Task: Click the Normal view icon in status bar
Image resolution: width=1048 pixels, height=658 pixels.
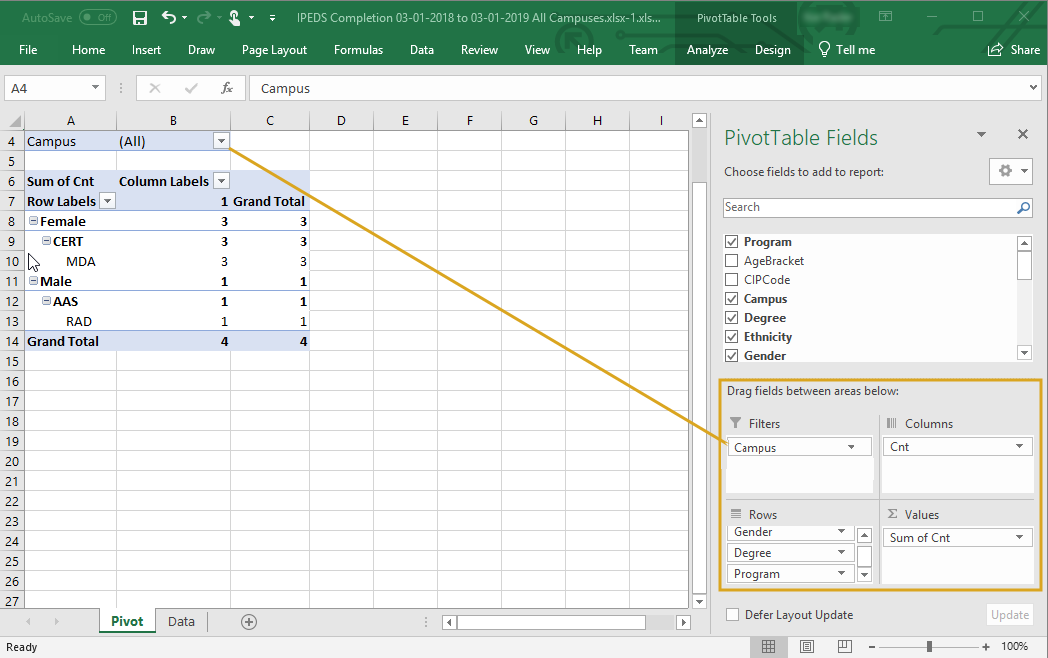Action: (x=768, y=646)
